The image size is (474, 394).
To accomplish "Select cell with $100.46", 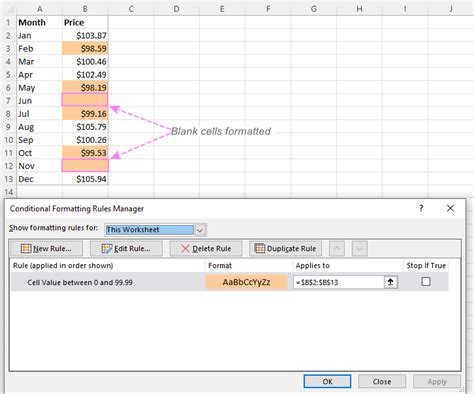I will pyautogui.click(x=85, y=61).
